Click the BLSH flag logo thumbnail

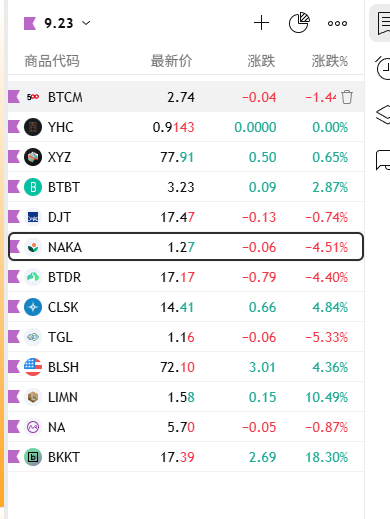pyautogui.click(x=33, y=367)
